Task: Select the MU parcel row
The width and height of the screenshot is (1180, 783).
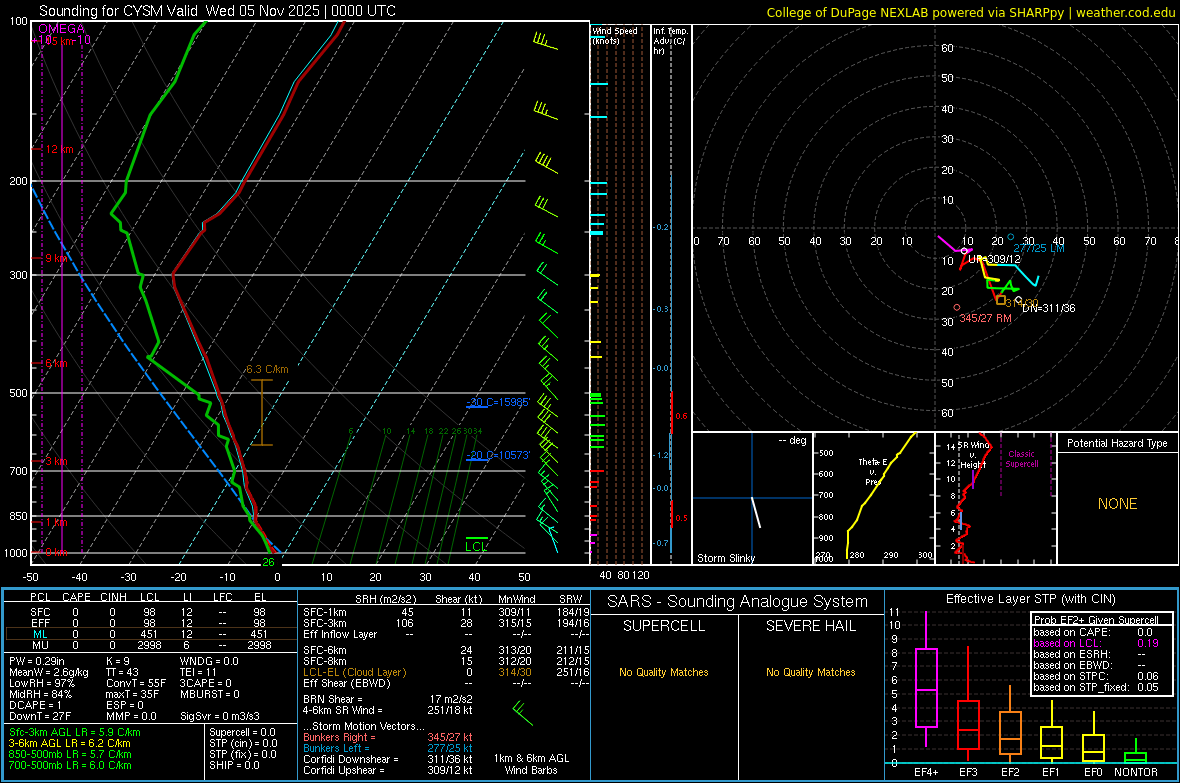Action: pos(150,644)
